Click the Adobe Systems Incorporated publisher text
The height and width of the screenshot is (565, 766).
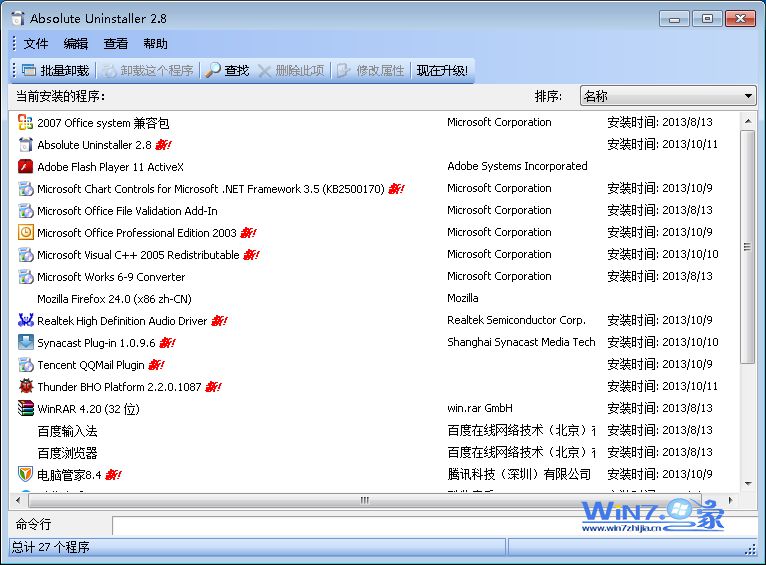517,166
